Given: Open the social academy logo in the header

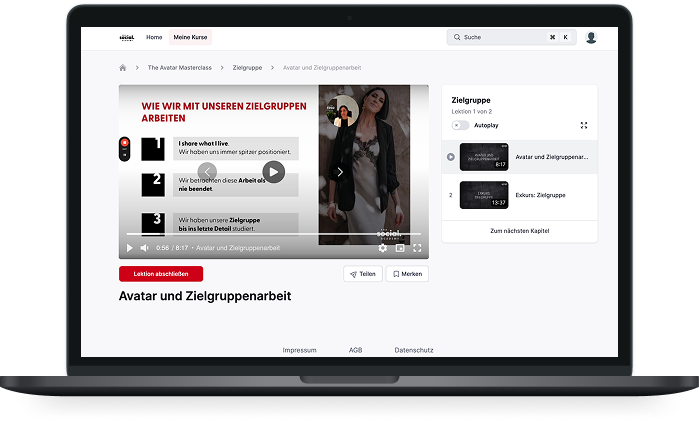Looking at the screenshot, I should [127, 37].
